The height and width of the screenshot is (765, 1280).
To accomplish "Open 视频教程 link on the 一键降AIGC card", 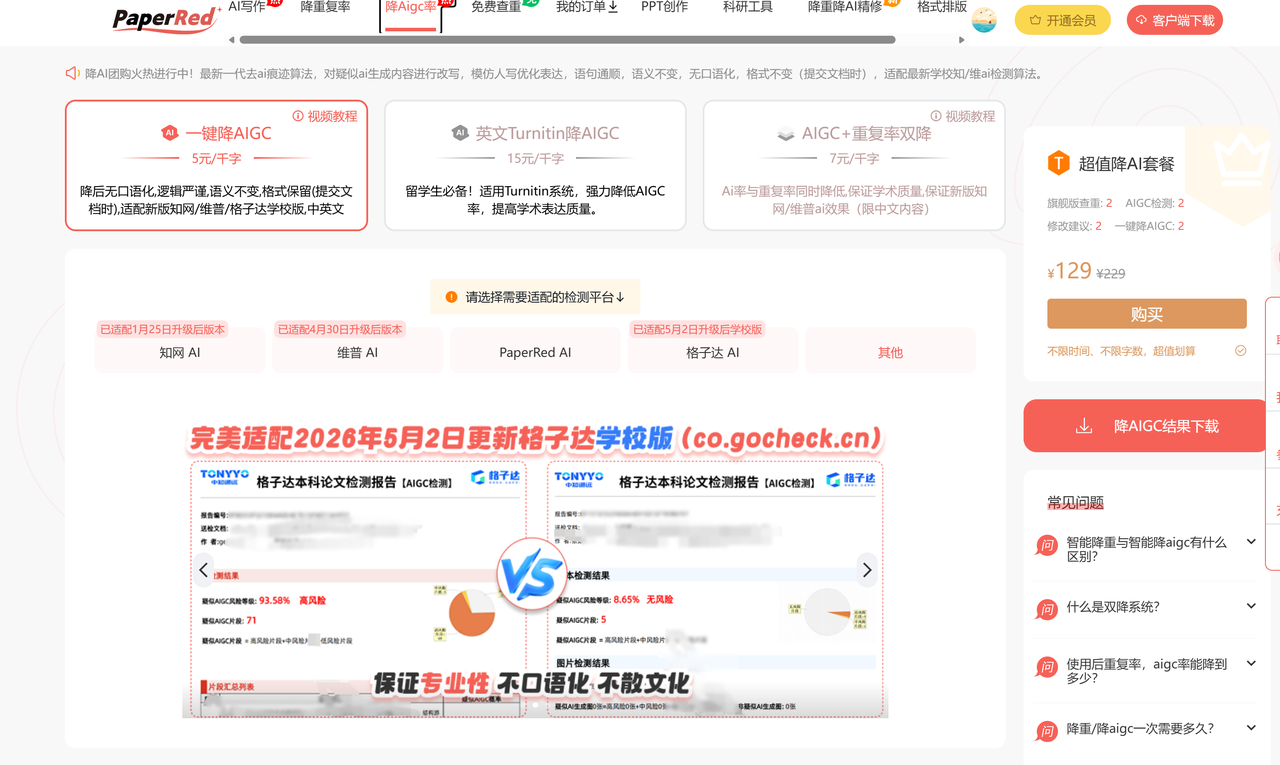I will (x=325, y=116).
